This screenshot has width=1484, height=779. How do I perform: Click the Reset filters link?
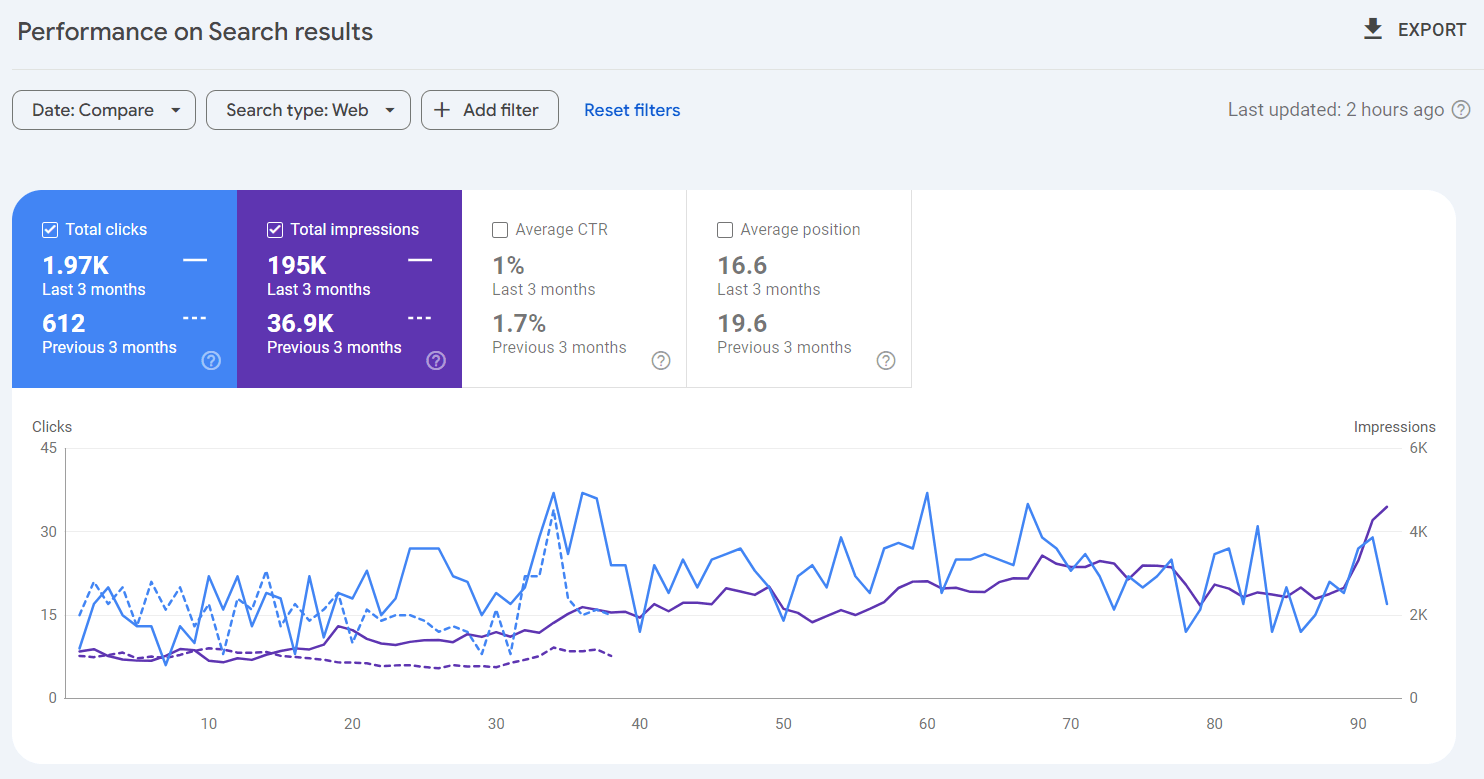coord(632,110)
